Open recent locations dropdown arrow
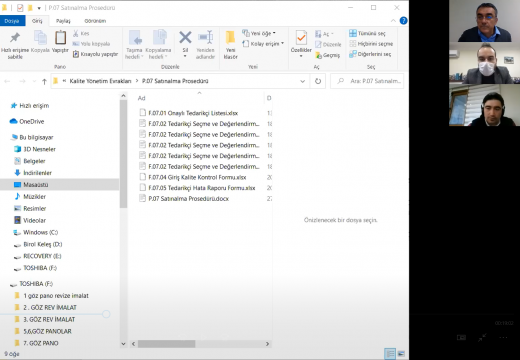The height and width of the screenshot is (360, 520). pyautogui.click(x=34, y=81)
